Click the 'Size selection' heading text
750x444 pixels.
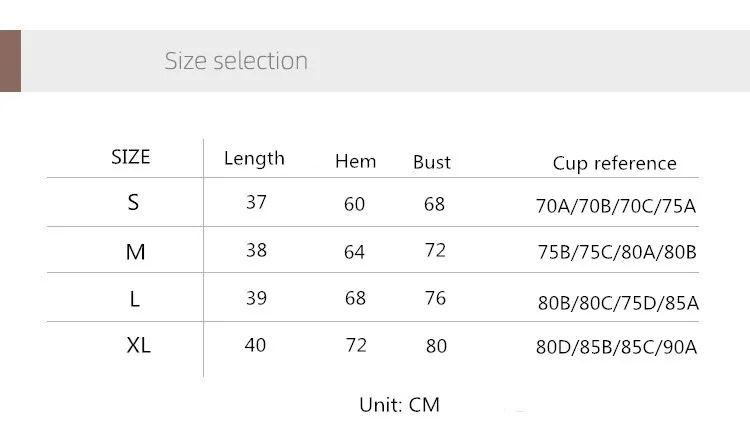click(x=236, y=61)
